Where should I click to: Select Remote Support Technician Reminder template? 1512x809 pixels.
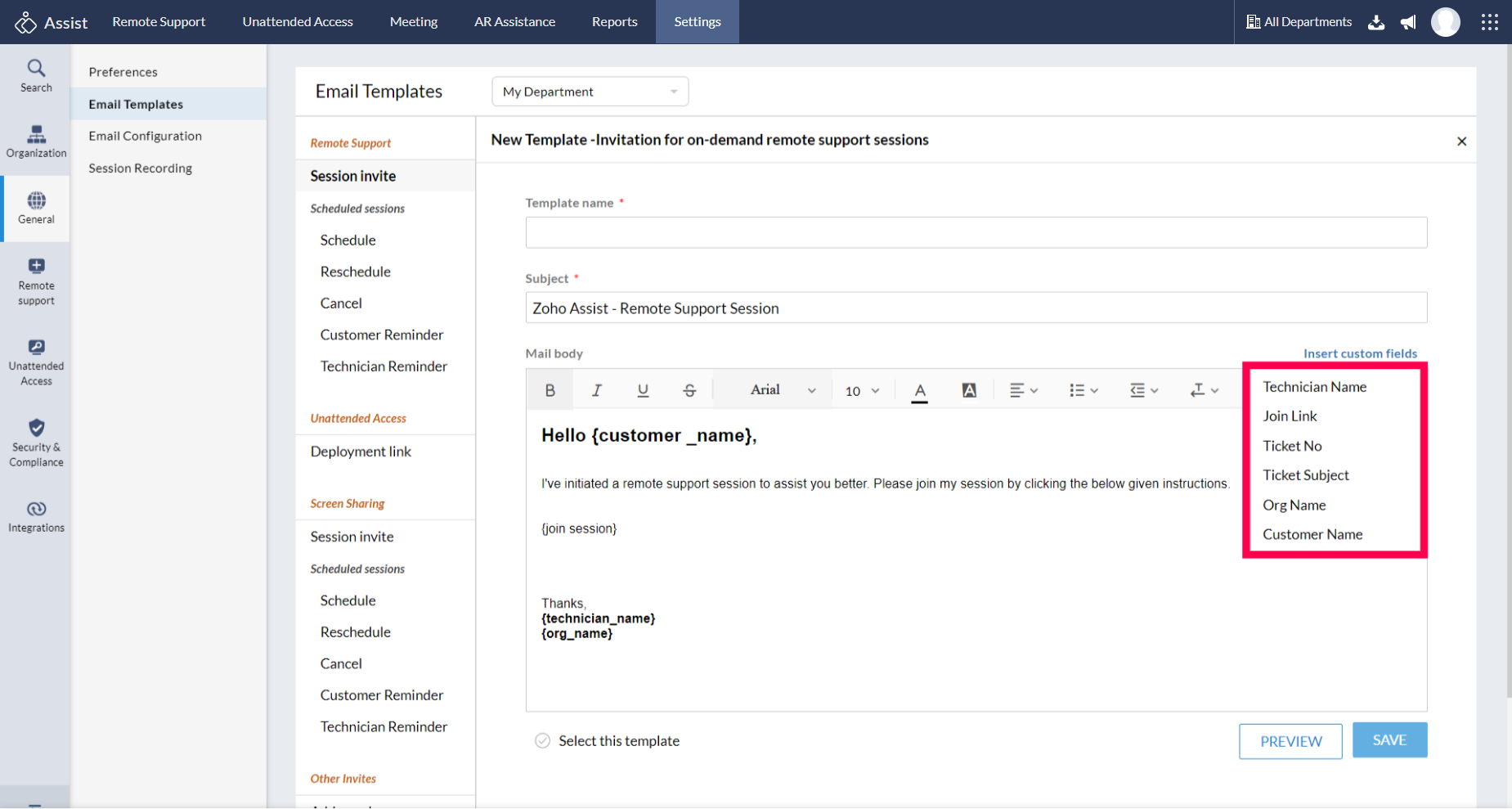coord(384,366)
